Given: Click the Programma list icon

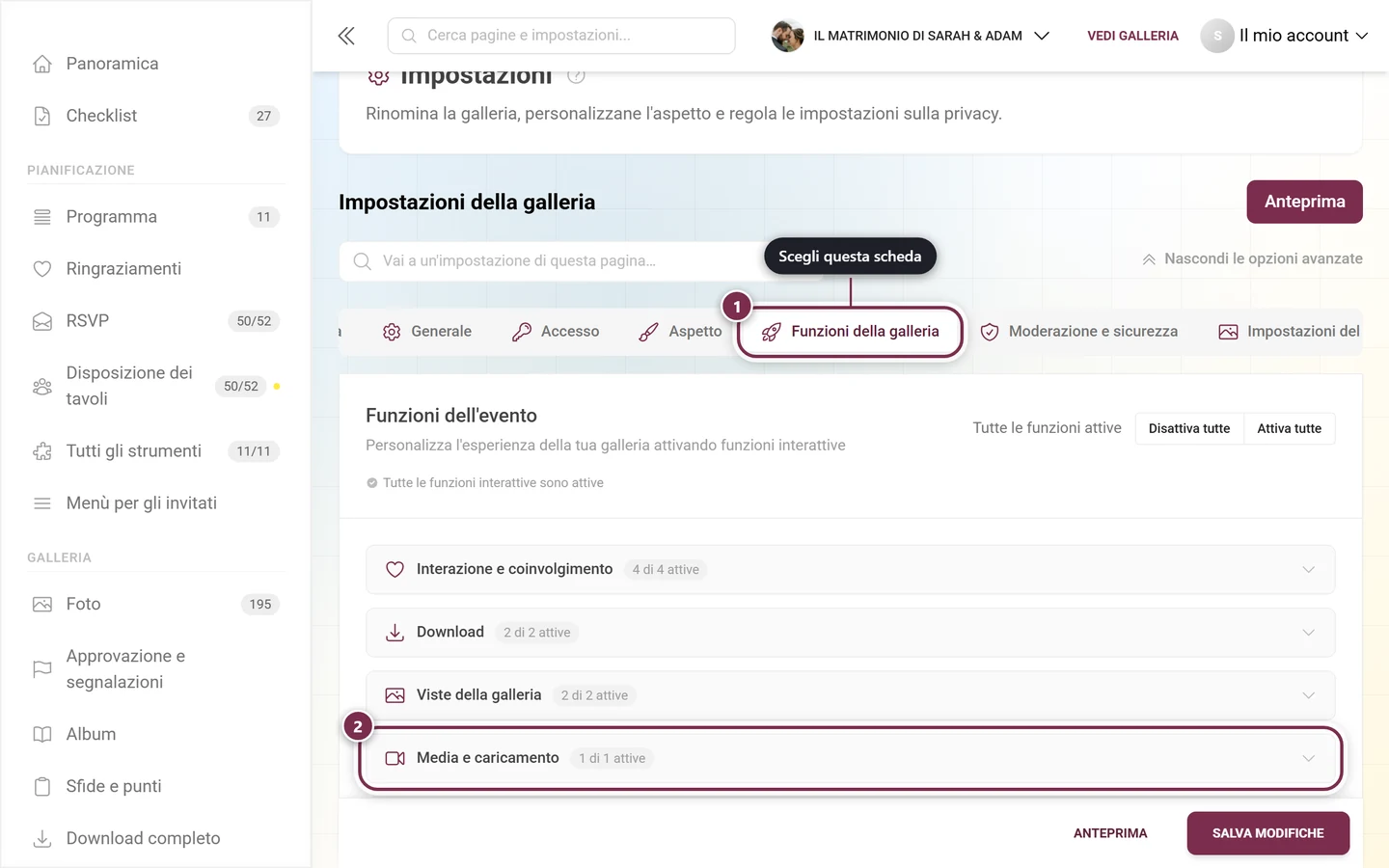Looking at the screenshot, I should 42,217.
